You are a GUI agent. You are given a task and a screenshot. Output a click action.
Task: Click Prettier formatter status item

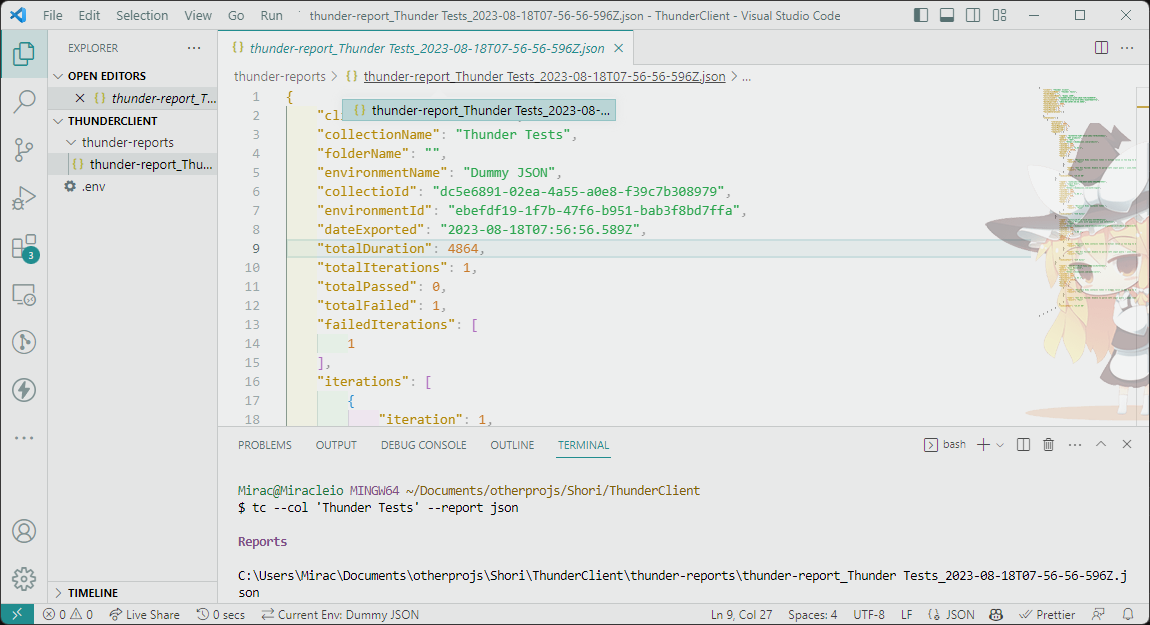(1047, 615)
